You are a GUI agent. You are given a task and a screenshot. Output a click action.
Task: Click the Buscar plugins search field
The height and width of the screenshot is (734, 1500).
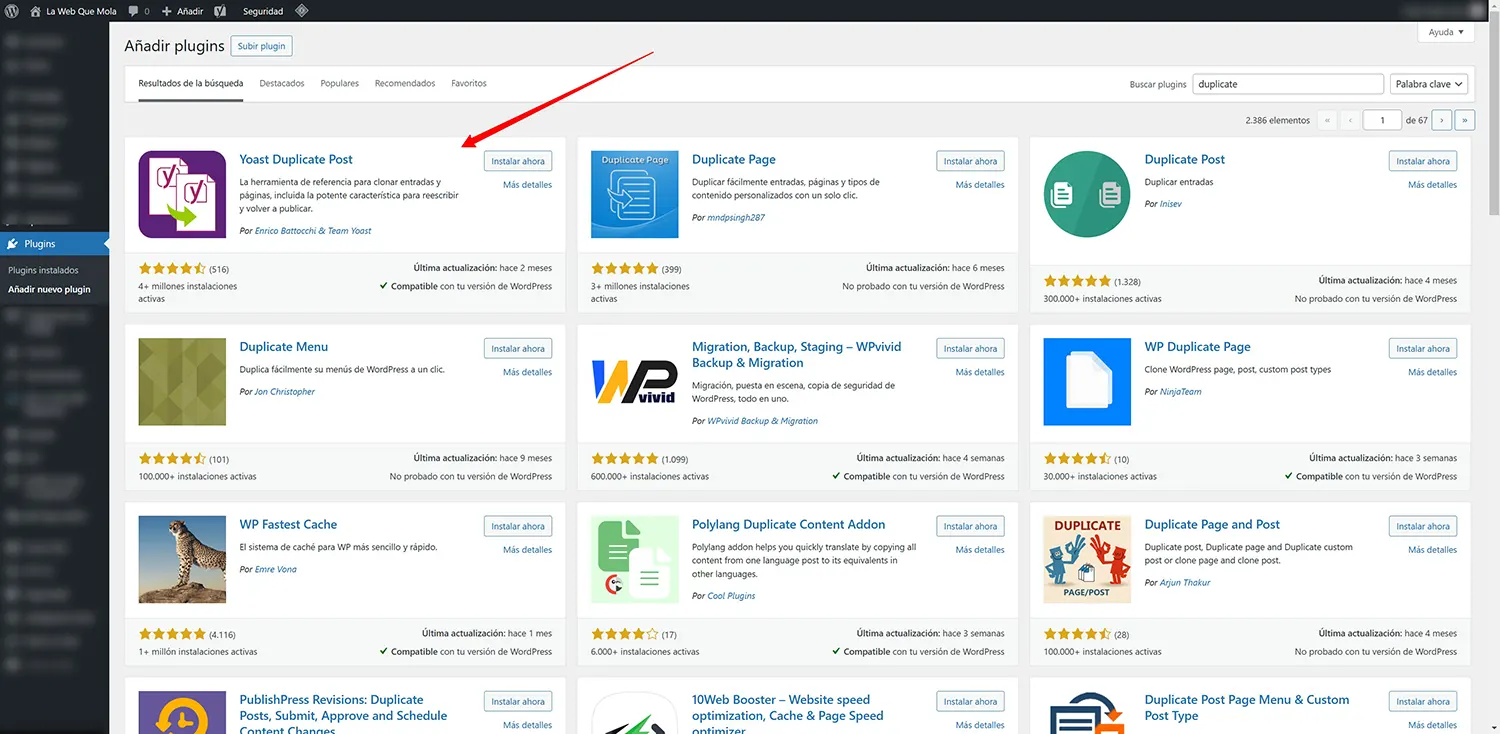1288,84
